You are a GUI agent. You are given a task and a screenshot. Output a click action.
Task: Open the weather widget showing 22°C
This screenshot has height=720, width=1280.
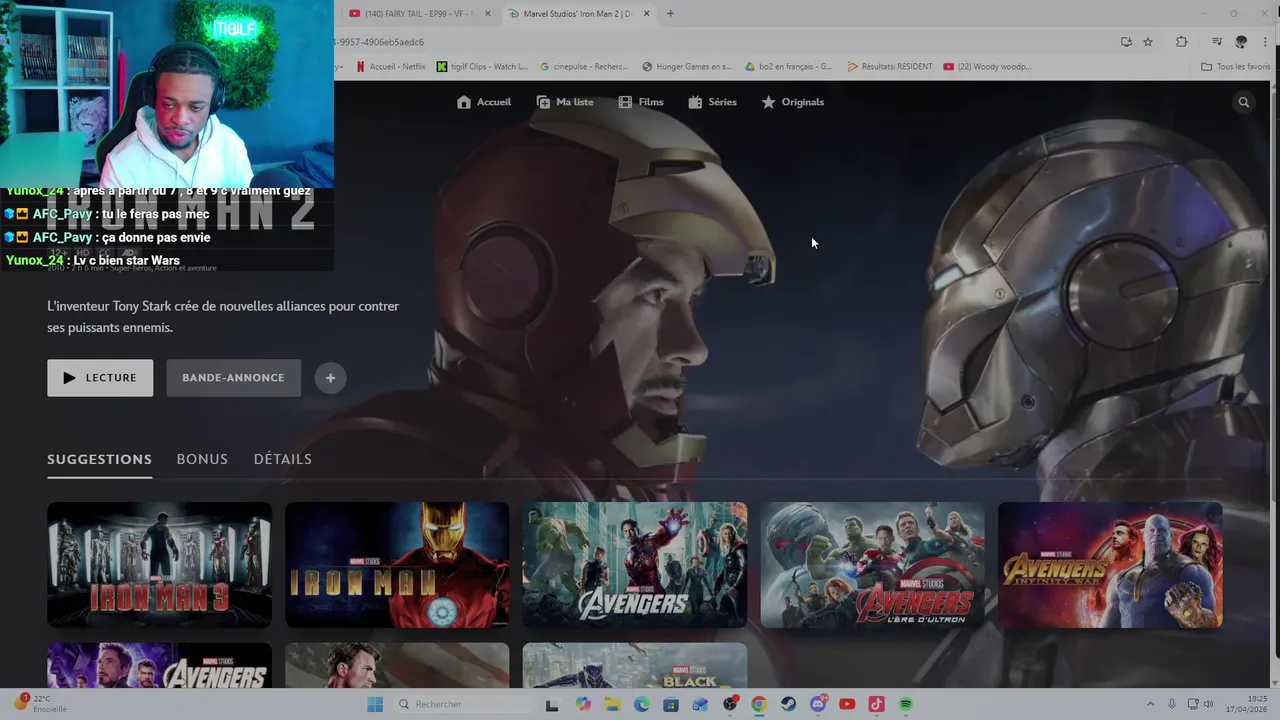(x=40, y=703)
